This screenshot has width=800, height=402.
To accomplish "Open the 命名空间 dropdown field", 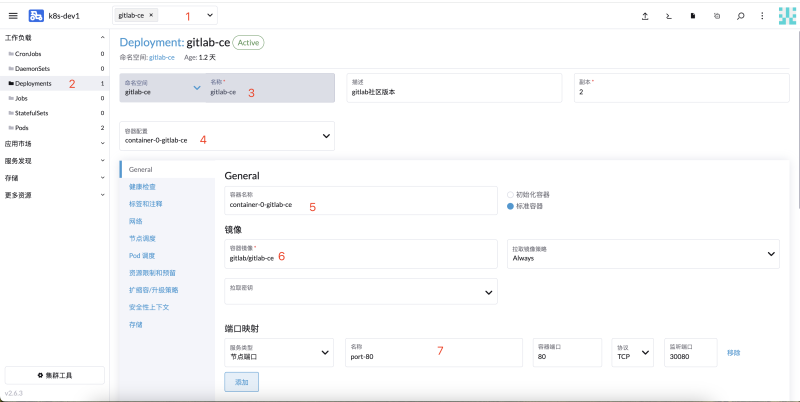I will [162, 88].
